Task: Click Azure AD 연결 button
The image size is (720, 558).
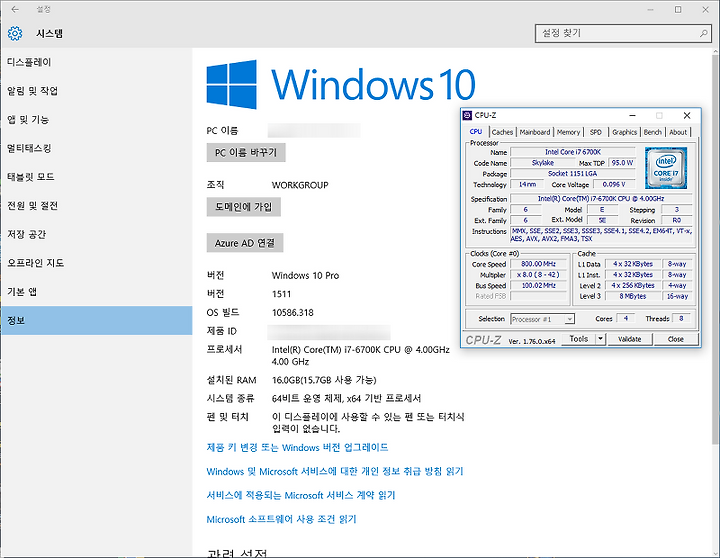Action: click(x=245, y=243)
